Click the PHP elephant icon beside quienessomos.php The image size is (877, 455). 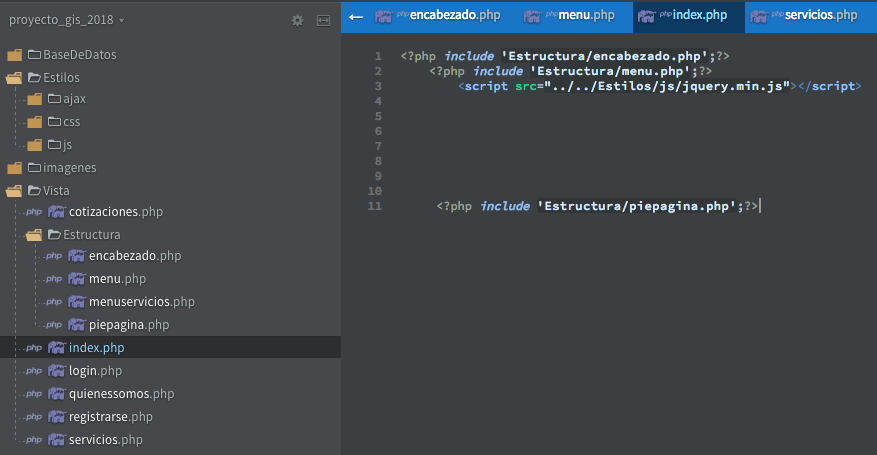[x=56, y=394]
